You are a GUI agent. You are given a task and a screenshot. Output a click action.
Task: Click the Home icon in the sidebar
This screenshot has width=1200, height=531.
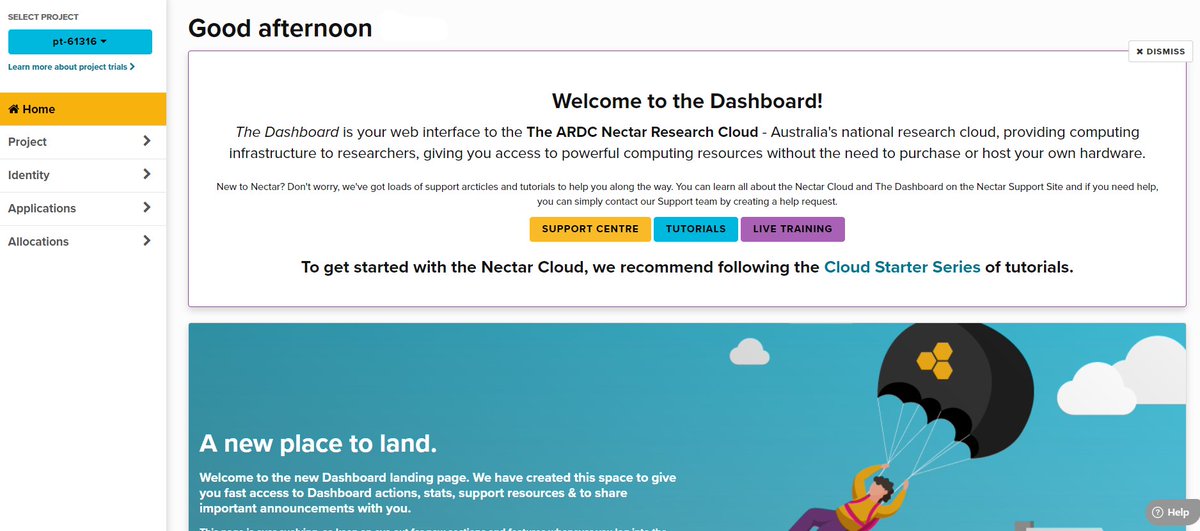13,109
